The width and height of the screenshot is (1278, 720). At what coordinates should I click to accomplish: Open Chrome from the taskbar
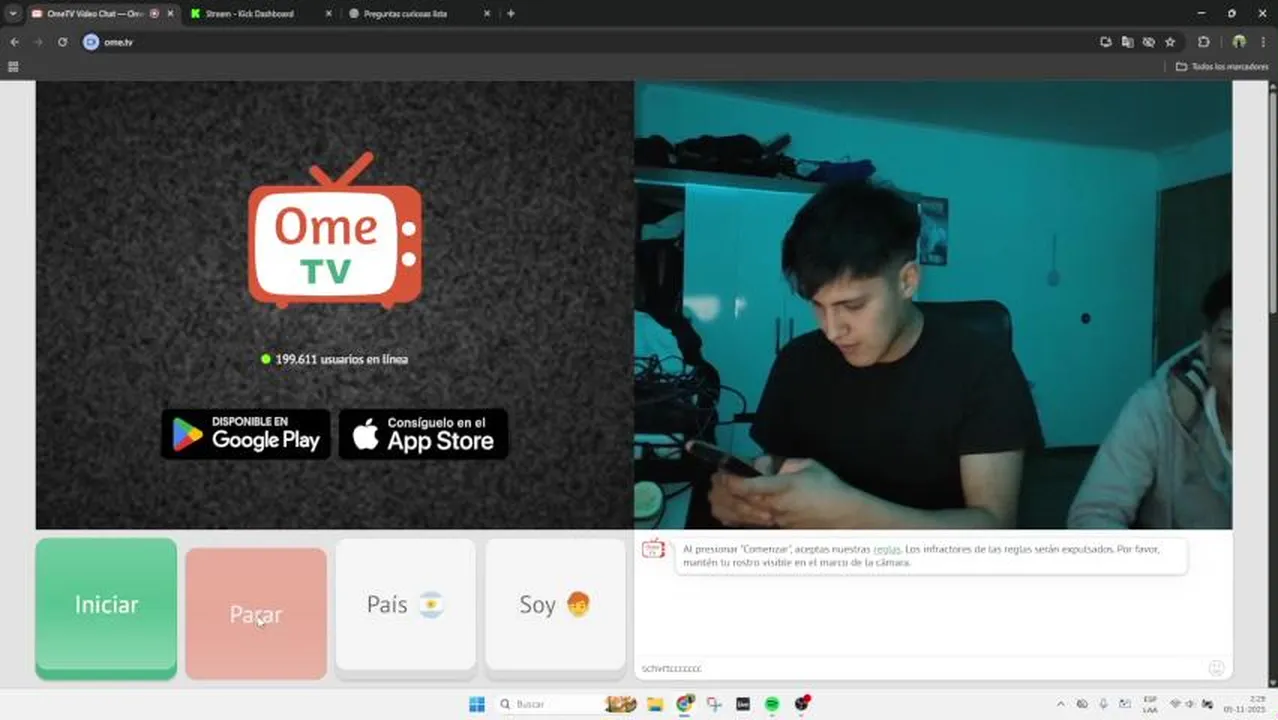click(x=685, y=704)
